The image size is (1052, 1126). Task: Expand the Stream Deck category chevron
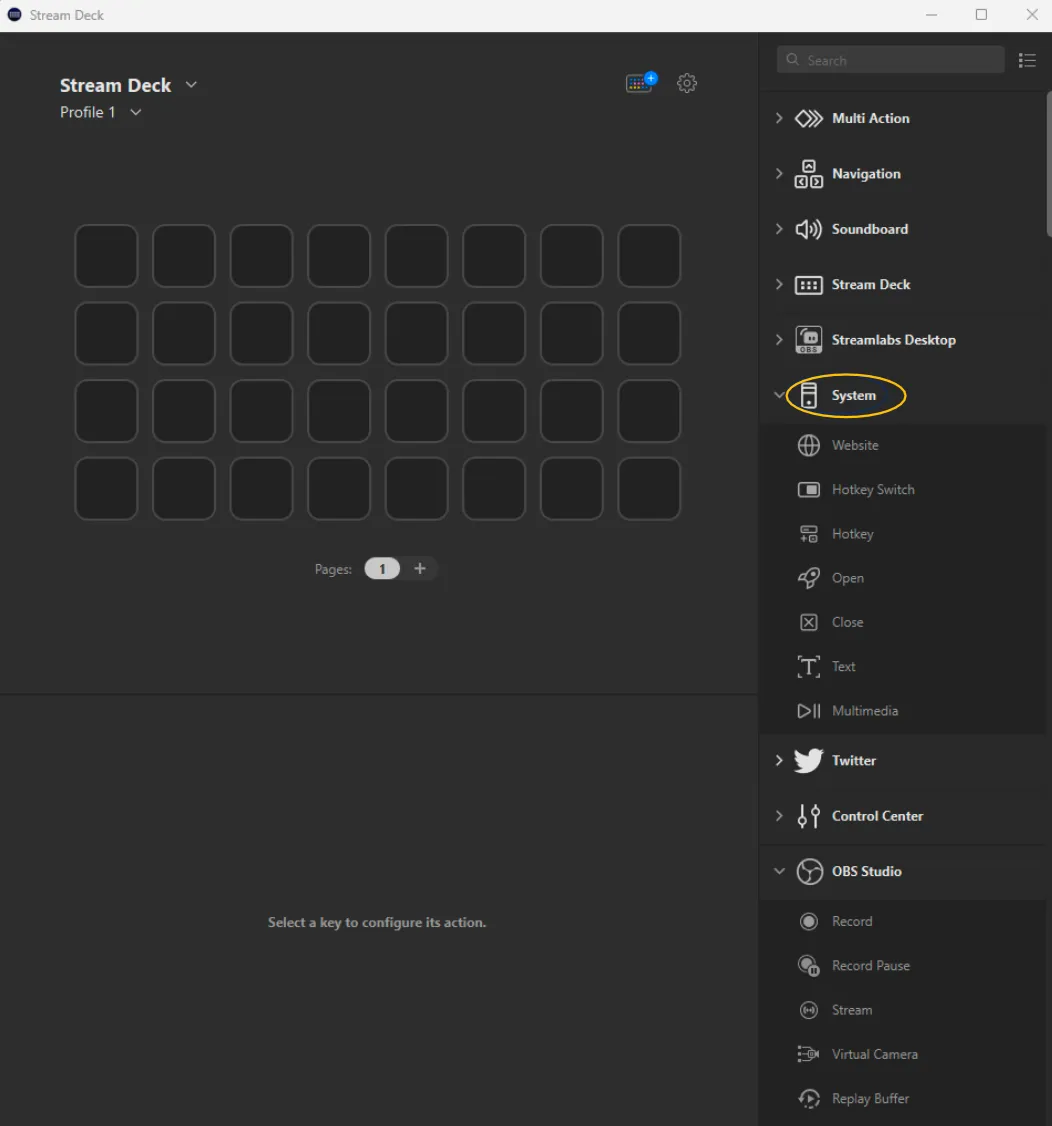point(778,284)
